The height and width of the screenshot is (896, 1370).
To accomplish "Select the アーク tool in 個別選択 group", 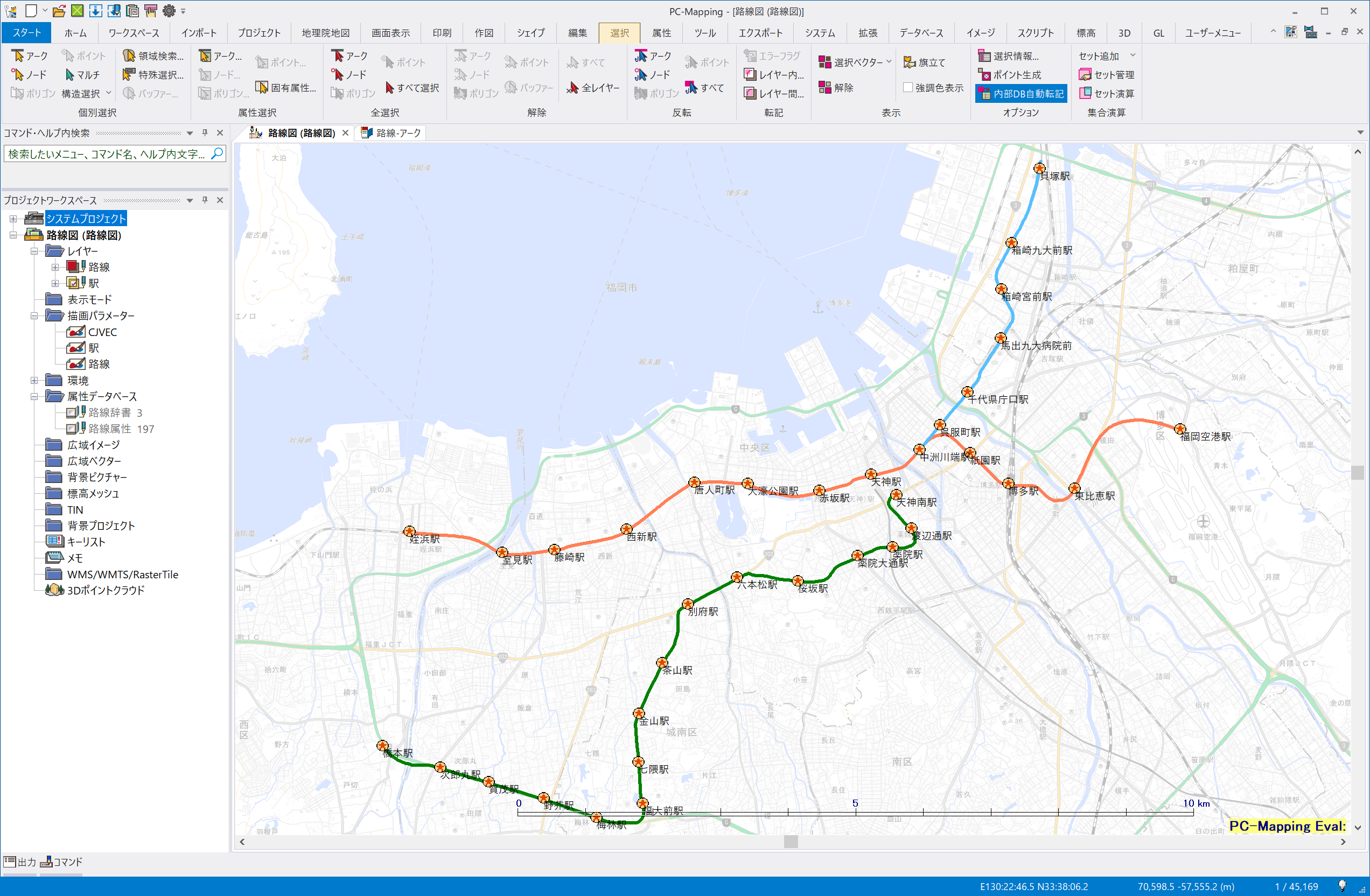I will 30,56.
